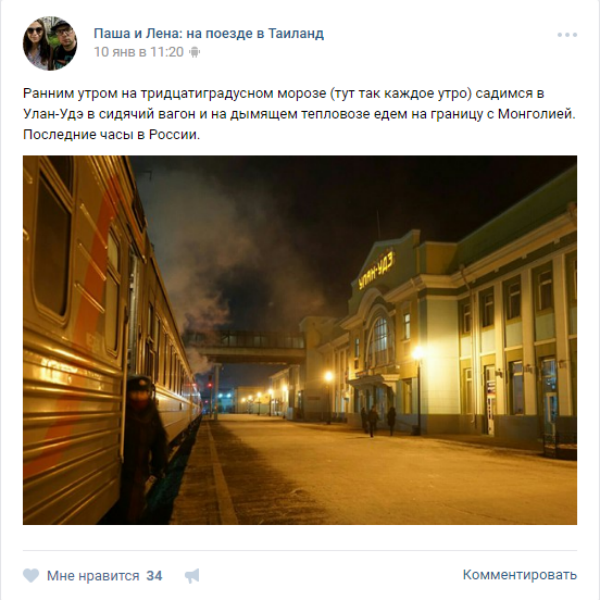Open the Паша и Лена: на поезде в Таиланд page

point(209,33)
